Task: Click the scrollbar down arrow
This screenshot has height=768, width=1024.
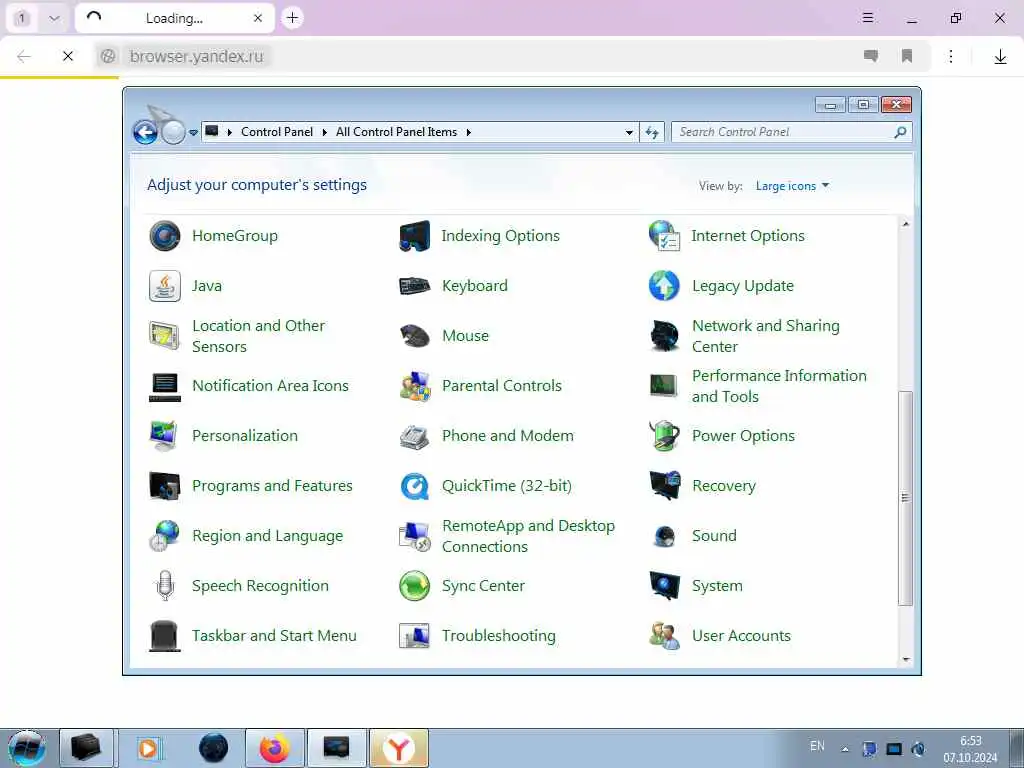Action: point(906,660)
